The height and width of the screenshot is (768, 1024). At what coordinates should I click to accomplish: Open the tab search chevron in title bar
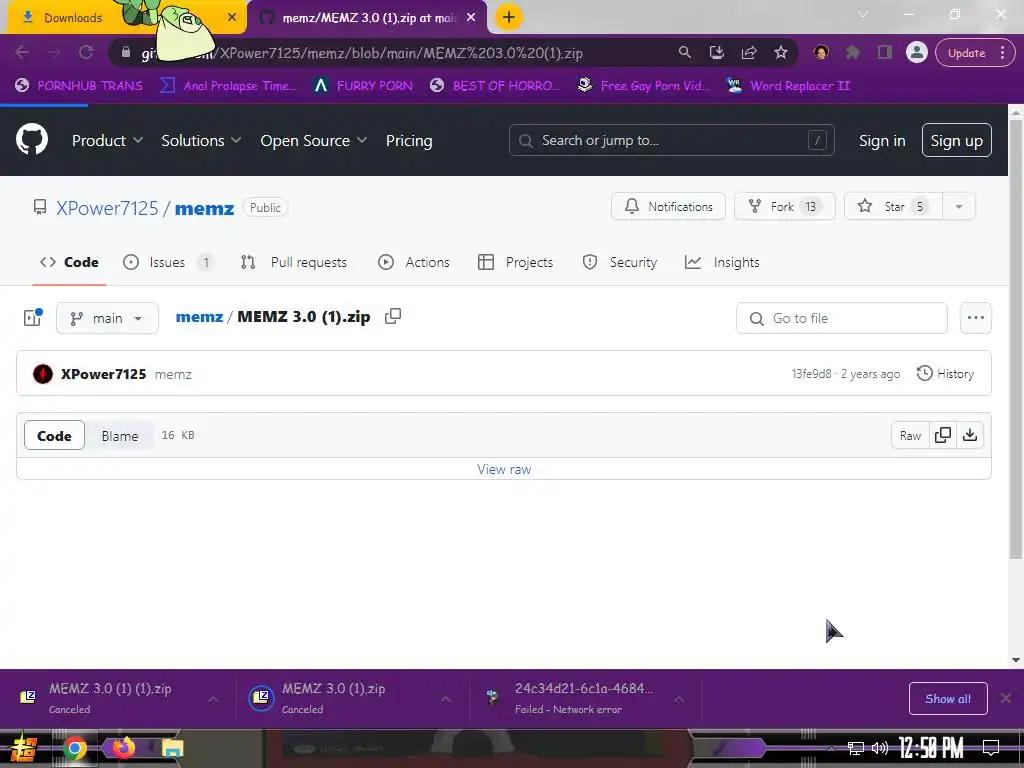[x=863, y=14]
